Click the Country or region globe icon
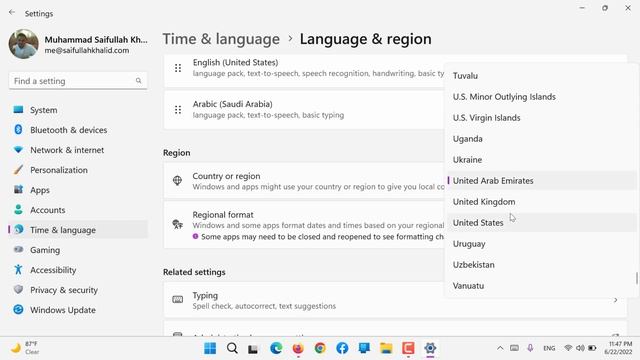Screen dimensions: 640x360 pos(177,180)
